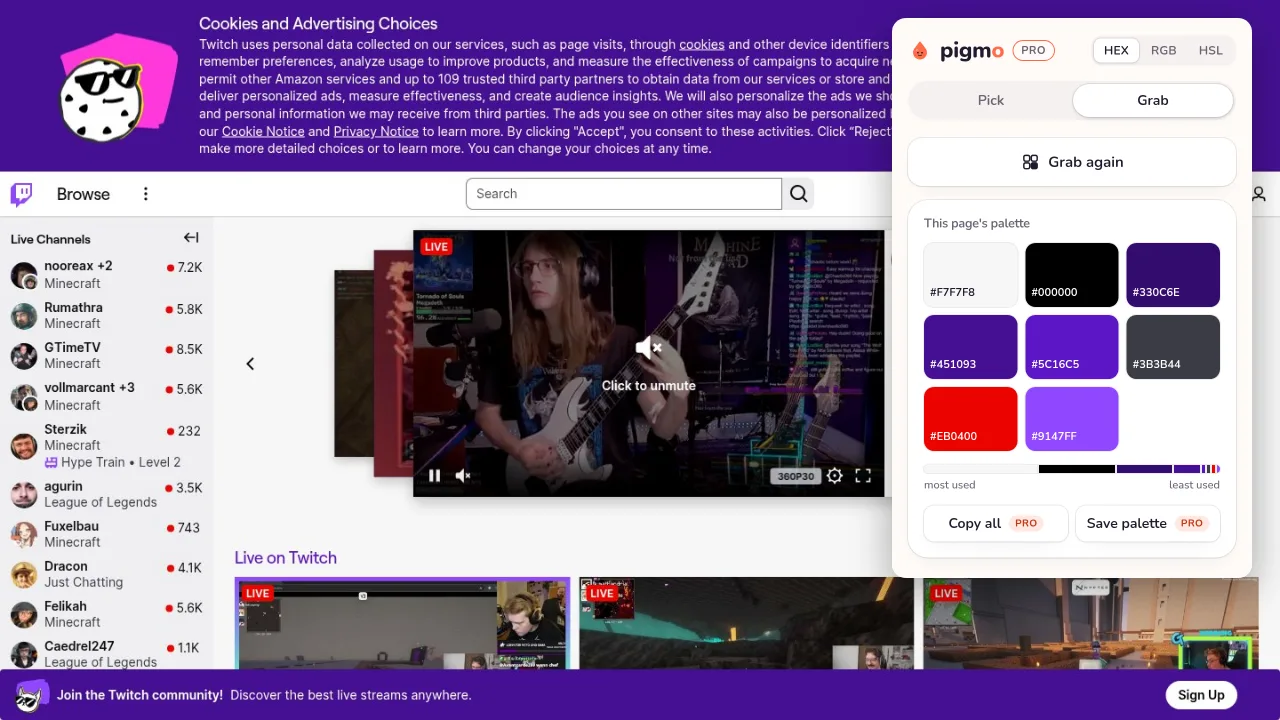Click the muted speaker overlay icon

649,348
